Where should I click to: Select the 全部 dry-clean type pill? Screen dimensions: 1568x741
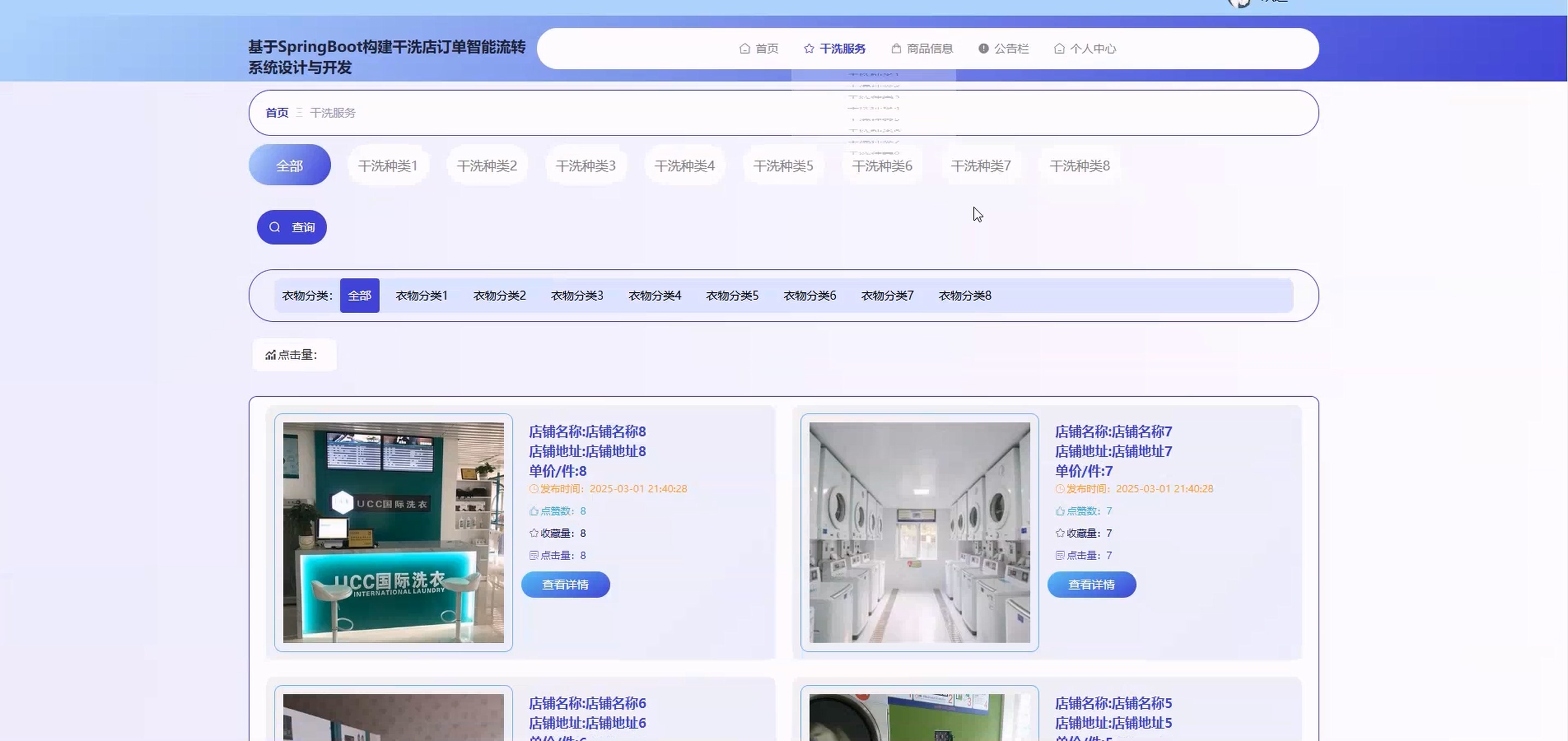[289, 166]
